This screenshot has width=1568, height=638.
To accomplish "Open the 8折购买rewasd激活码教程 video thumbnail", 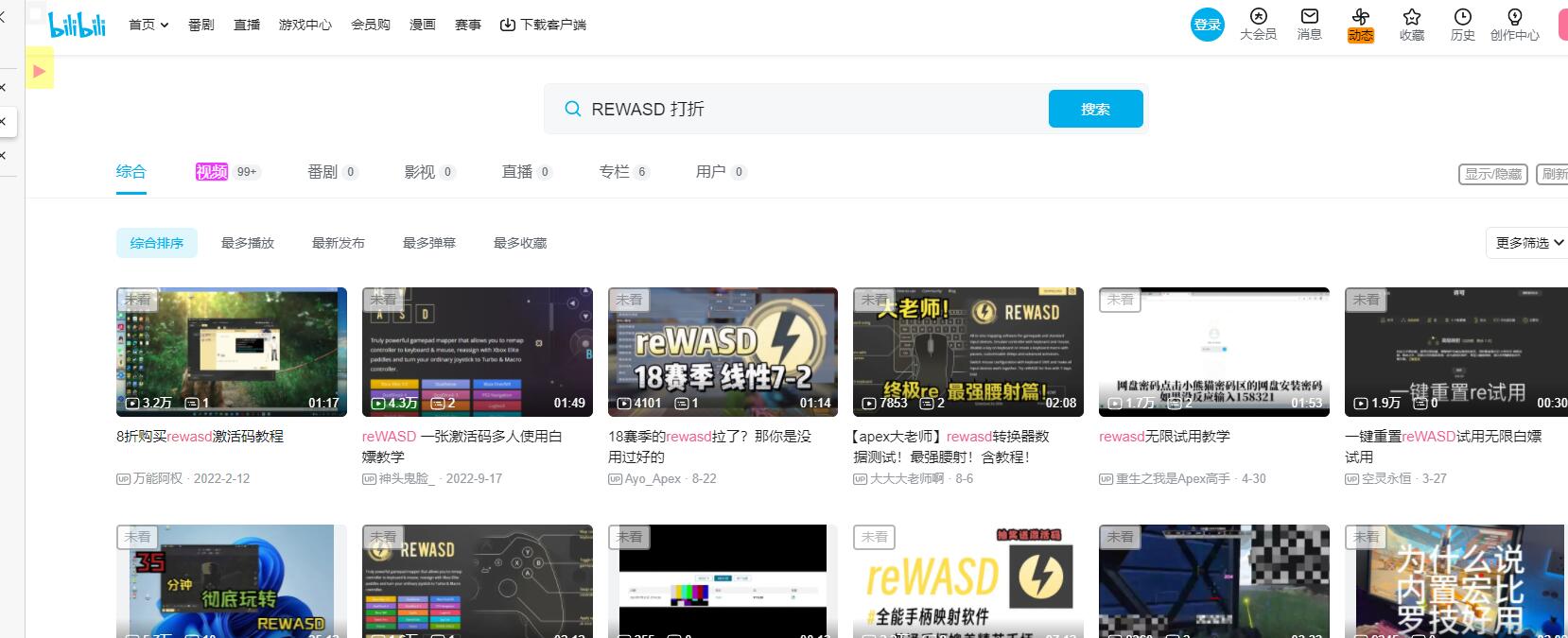I will [232, 352].
